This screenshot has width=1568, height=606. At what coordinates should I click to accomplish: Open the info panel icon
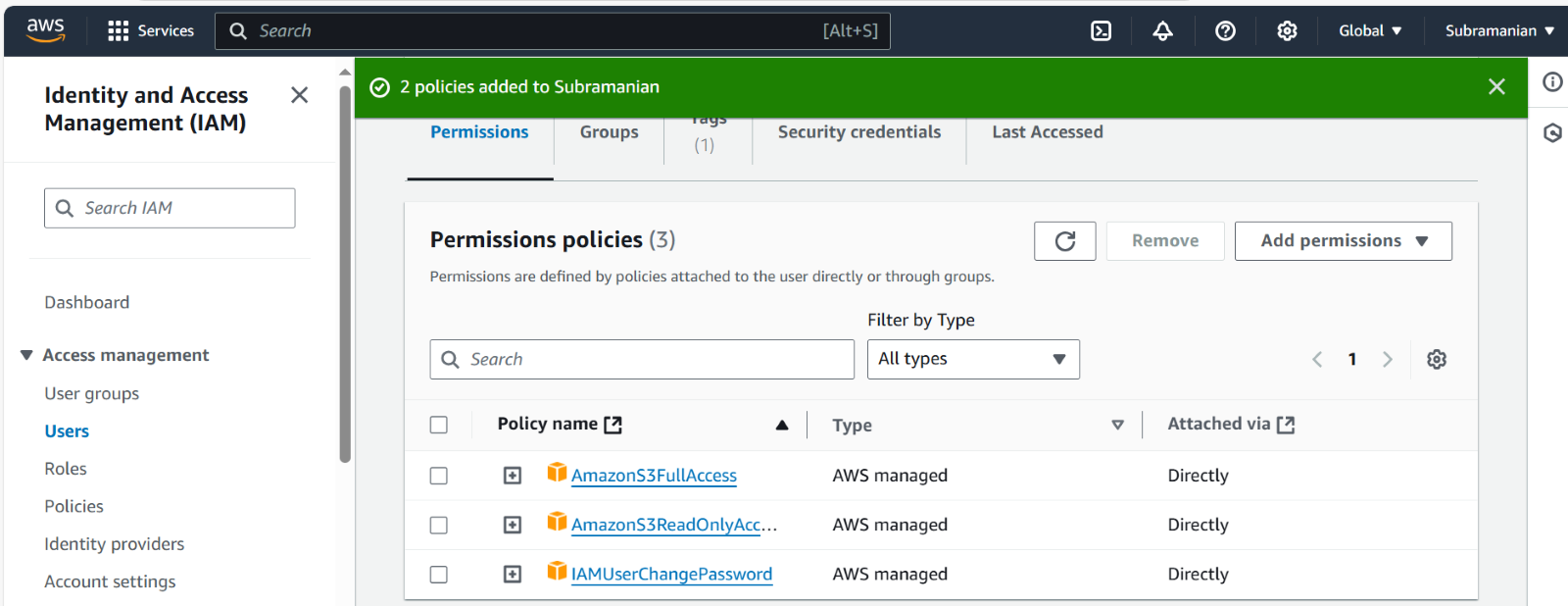[x=1552, y=82]
